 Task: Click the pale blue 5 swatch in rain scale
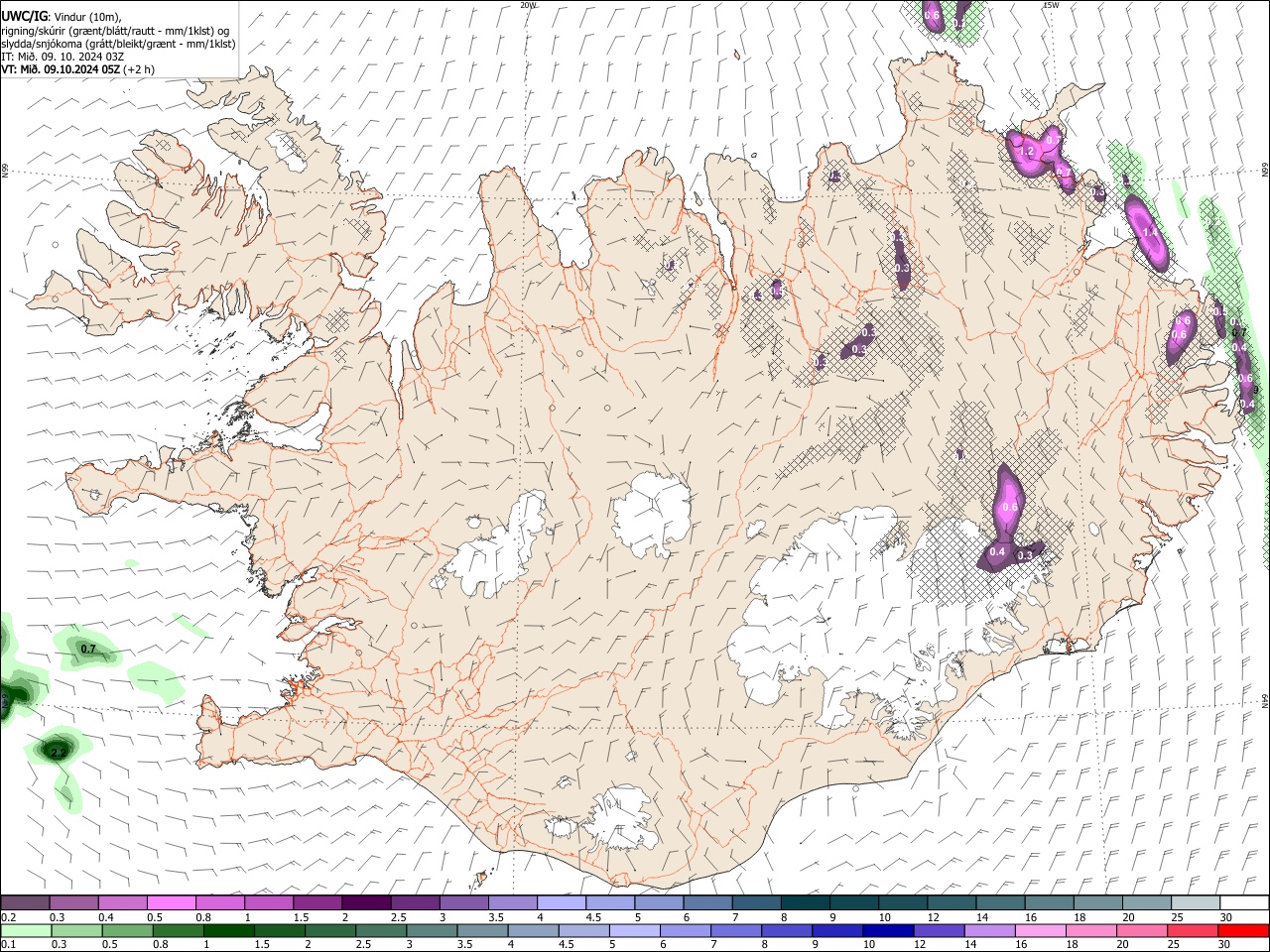coord(635,930)
